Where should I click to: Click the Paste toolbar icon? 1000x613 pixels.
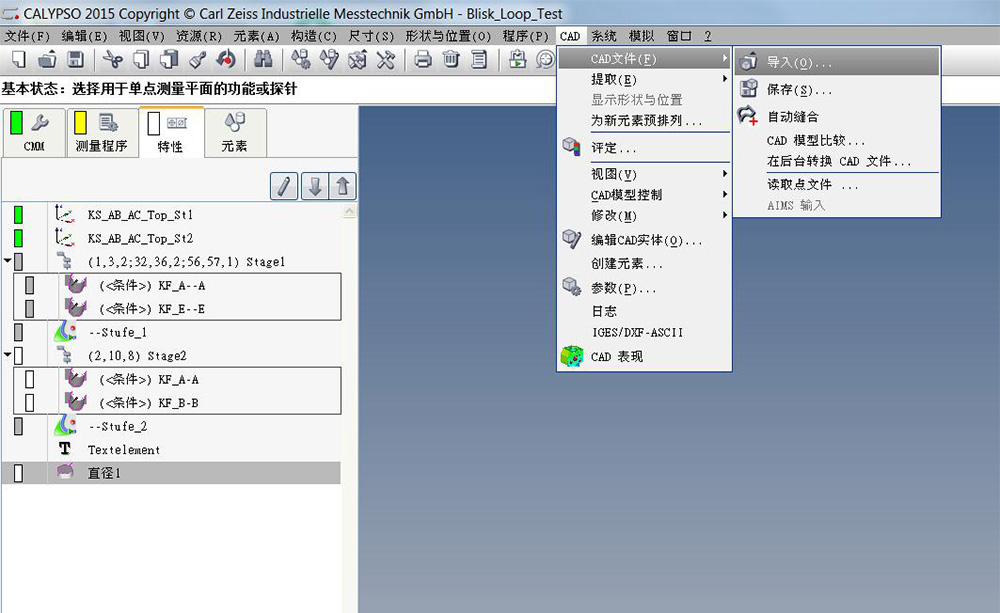click(169, 60)
